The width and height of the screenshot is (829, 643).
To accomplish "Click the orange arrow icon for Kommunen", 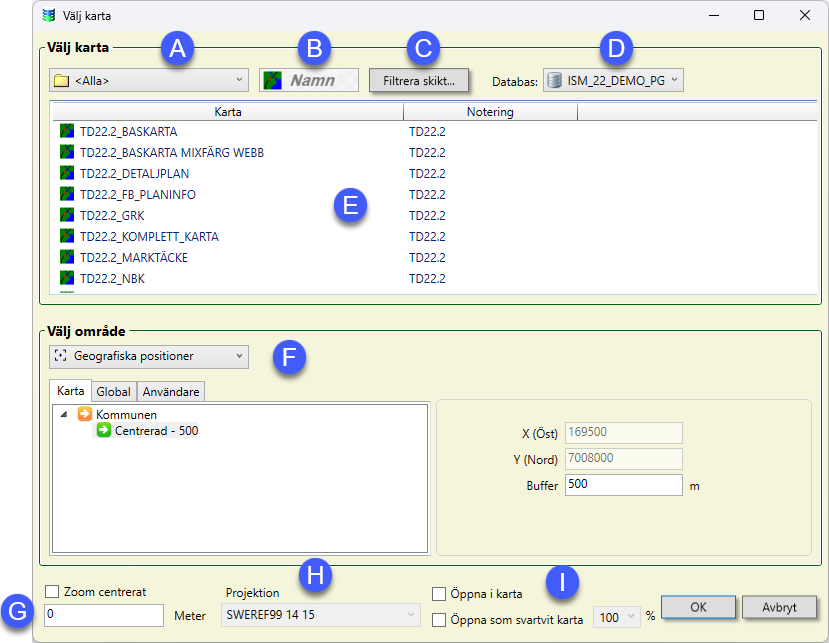I will point(85,414).
